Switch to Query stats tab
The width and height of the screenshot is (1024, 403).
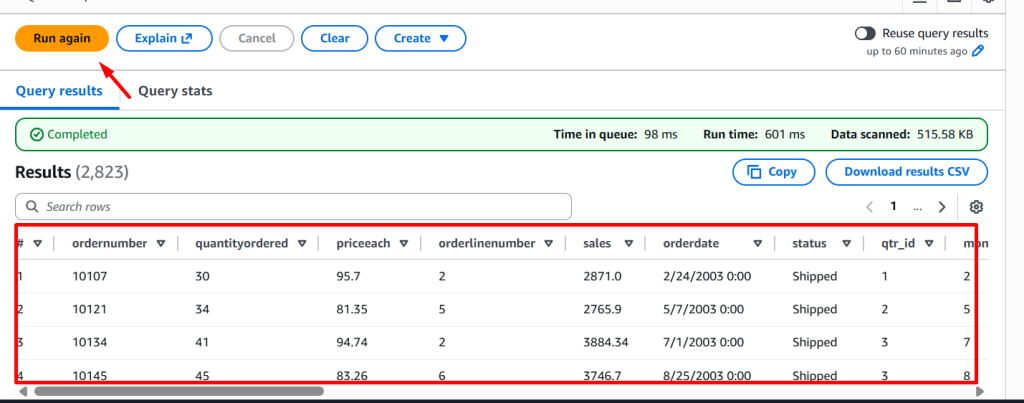tap(175, 91)
